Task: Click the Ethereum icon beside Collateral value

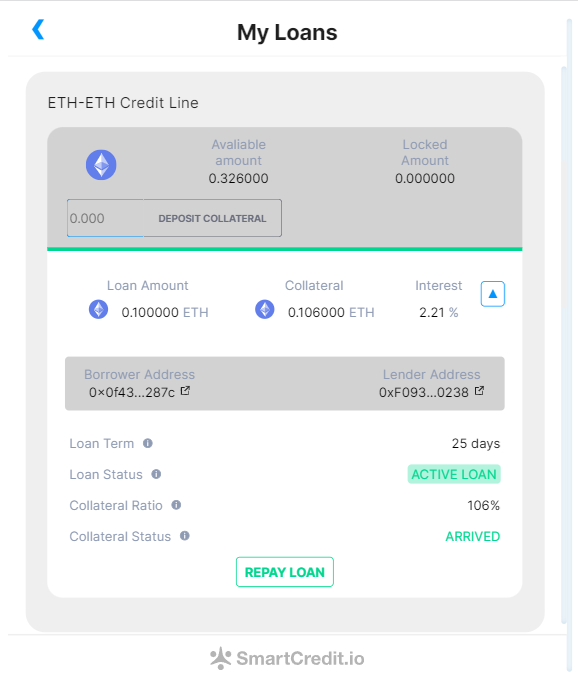Action: tap(265, 309)
